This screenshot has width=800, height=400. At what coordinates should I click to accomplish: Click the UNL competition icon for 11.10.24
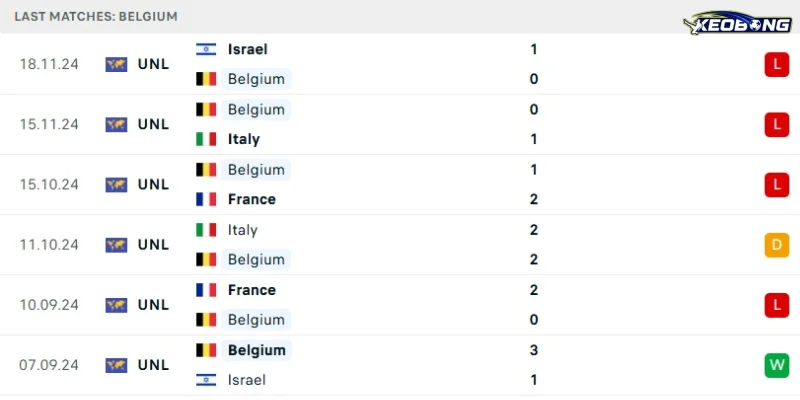pos(116,245)
